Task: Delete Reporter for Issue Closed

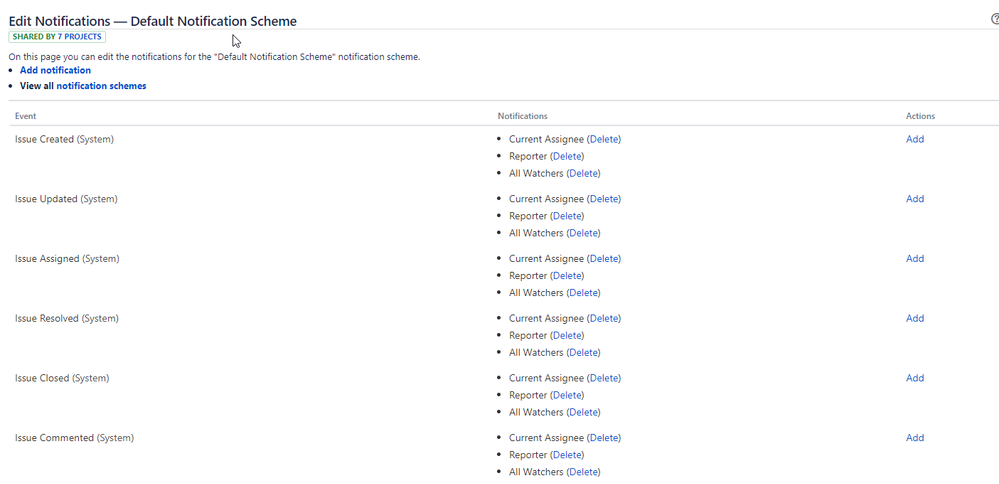Action: tap(567, 395)
